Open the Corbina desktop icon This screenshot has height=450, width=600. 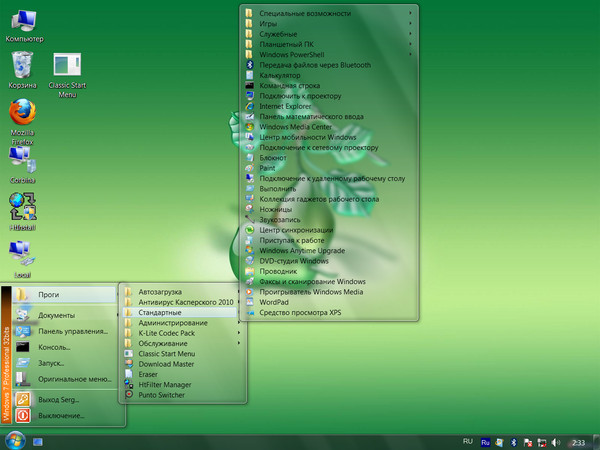point(22,165)
